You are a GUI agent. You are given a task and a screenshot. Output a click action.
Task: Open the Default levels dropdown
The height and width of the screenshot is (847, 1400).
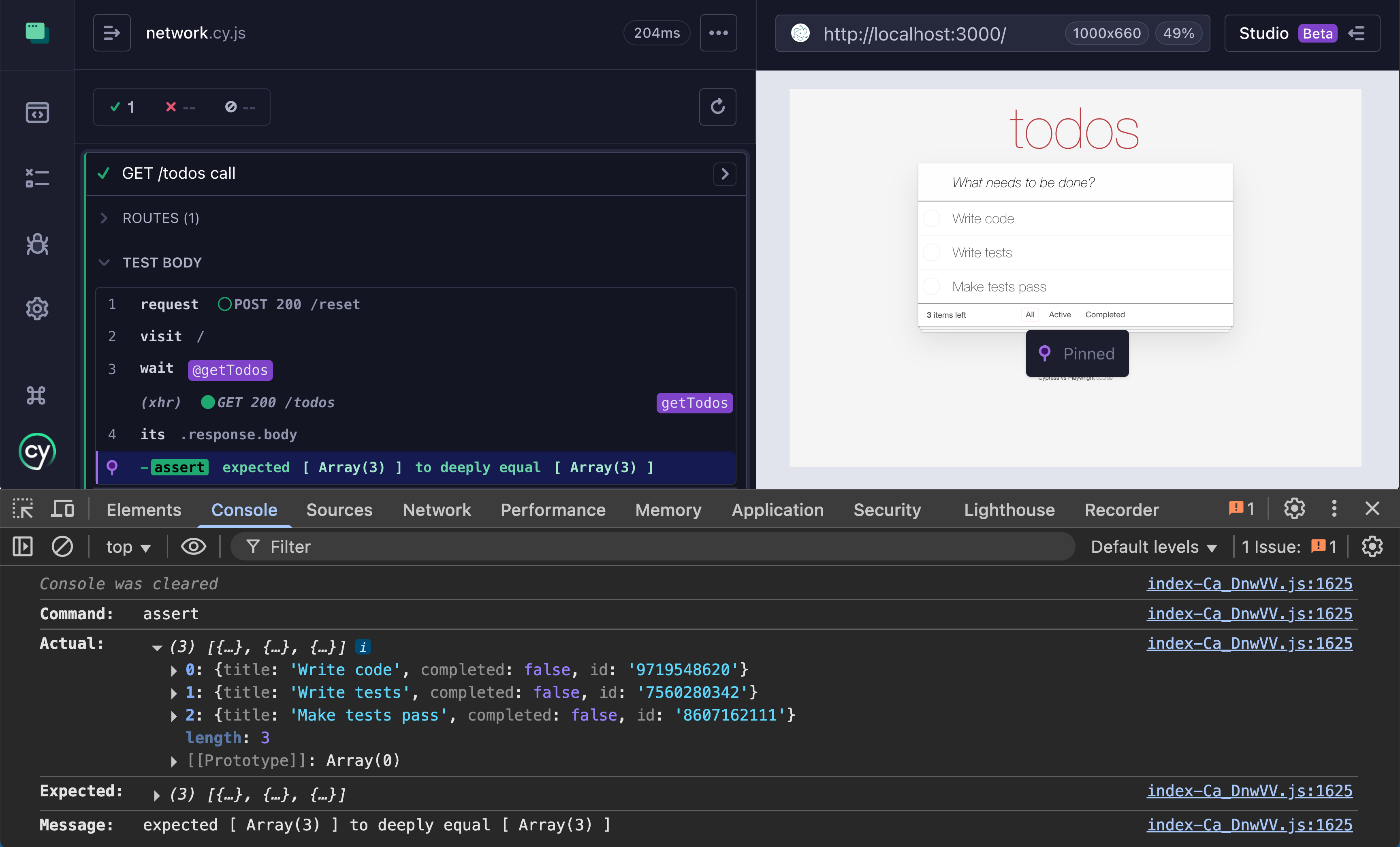click(x=1153, y=547)
